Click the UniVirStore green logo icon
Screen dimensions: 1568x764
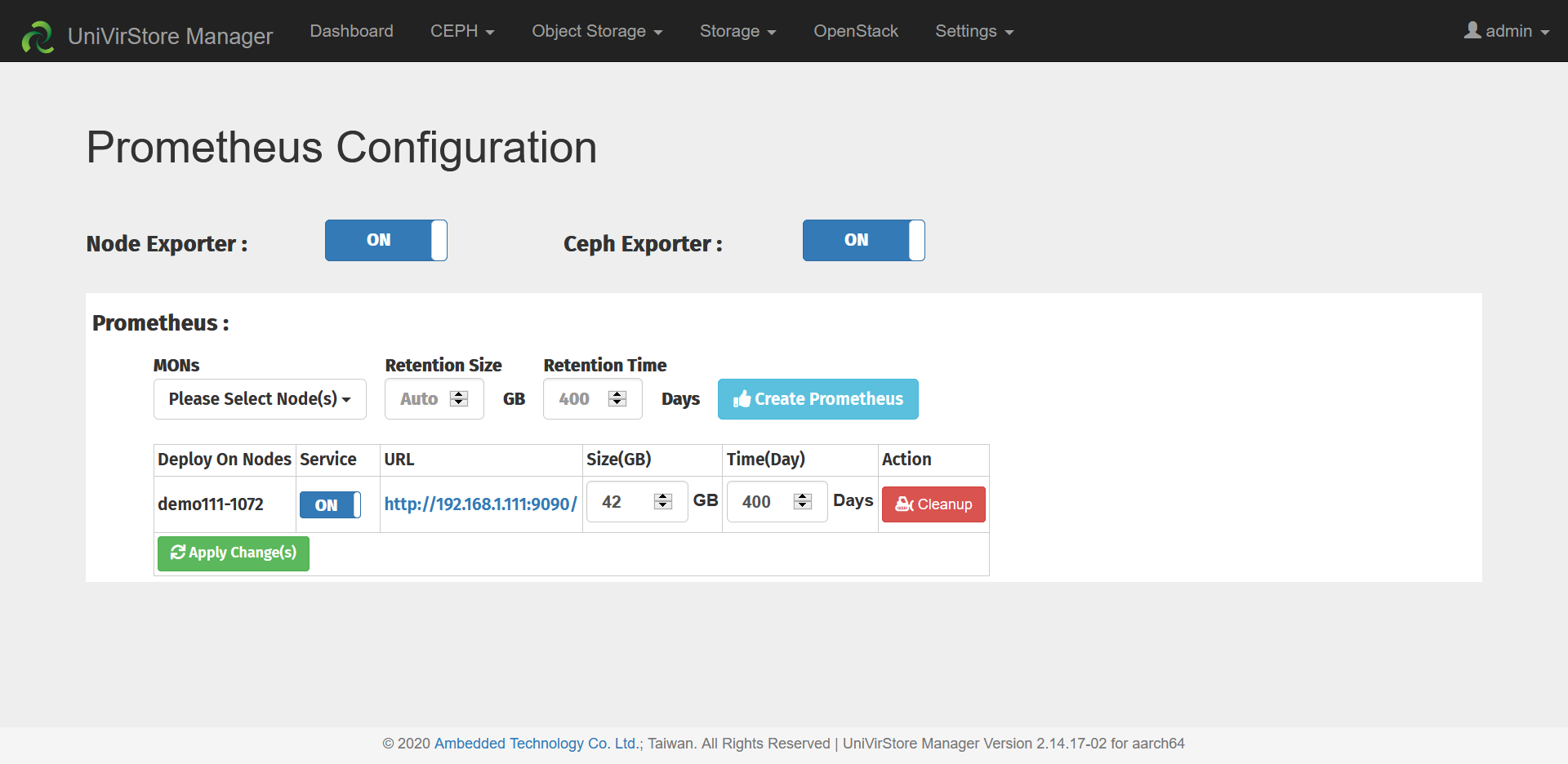click(38, 37)
